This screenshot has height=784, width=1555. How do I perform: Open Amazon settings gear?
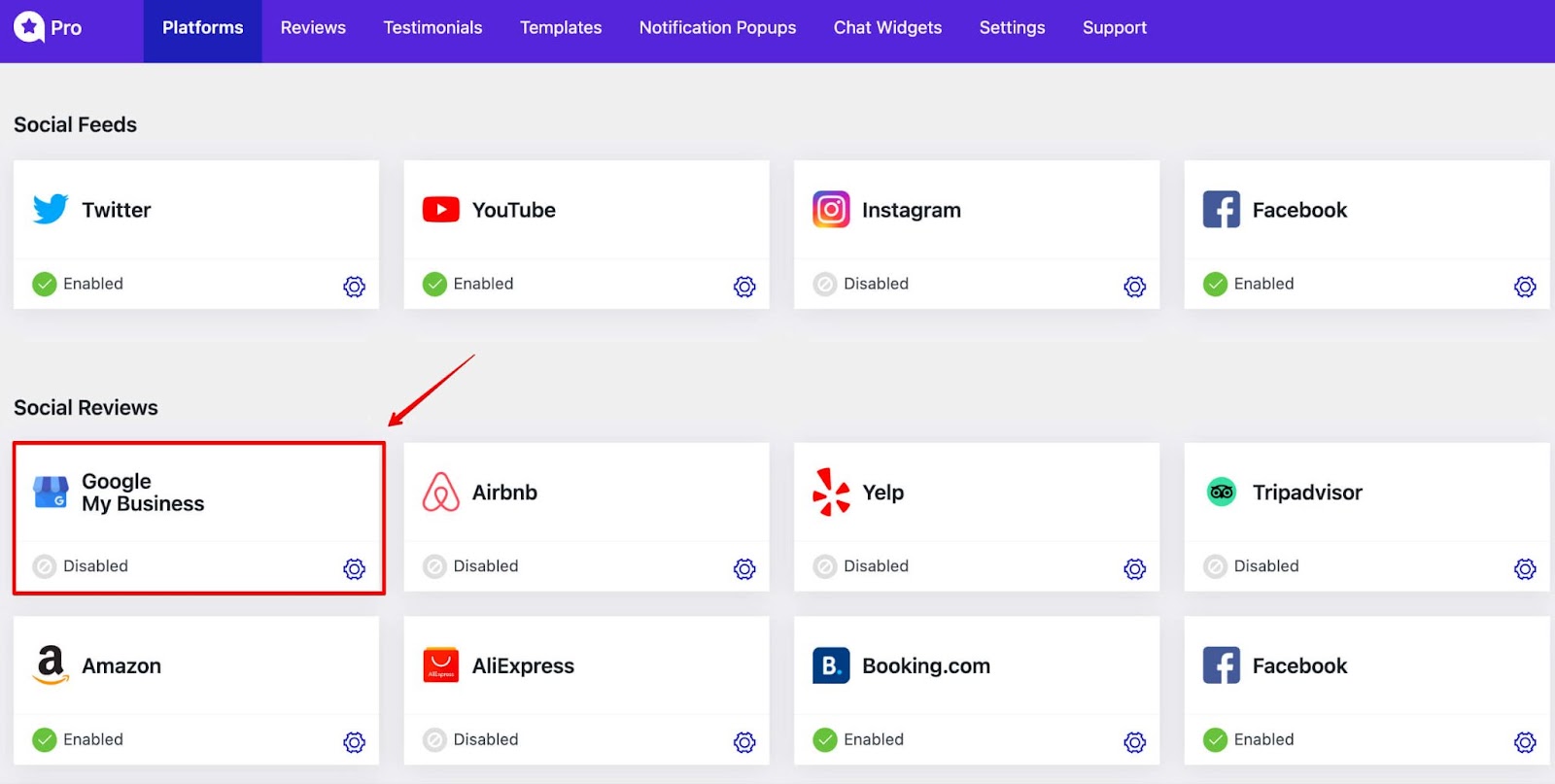[355, 743]
